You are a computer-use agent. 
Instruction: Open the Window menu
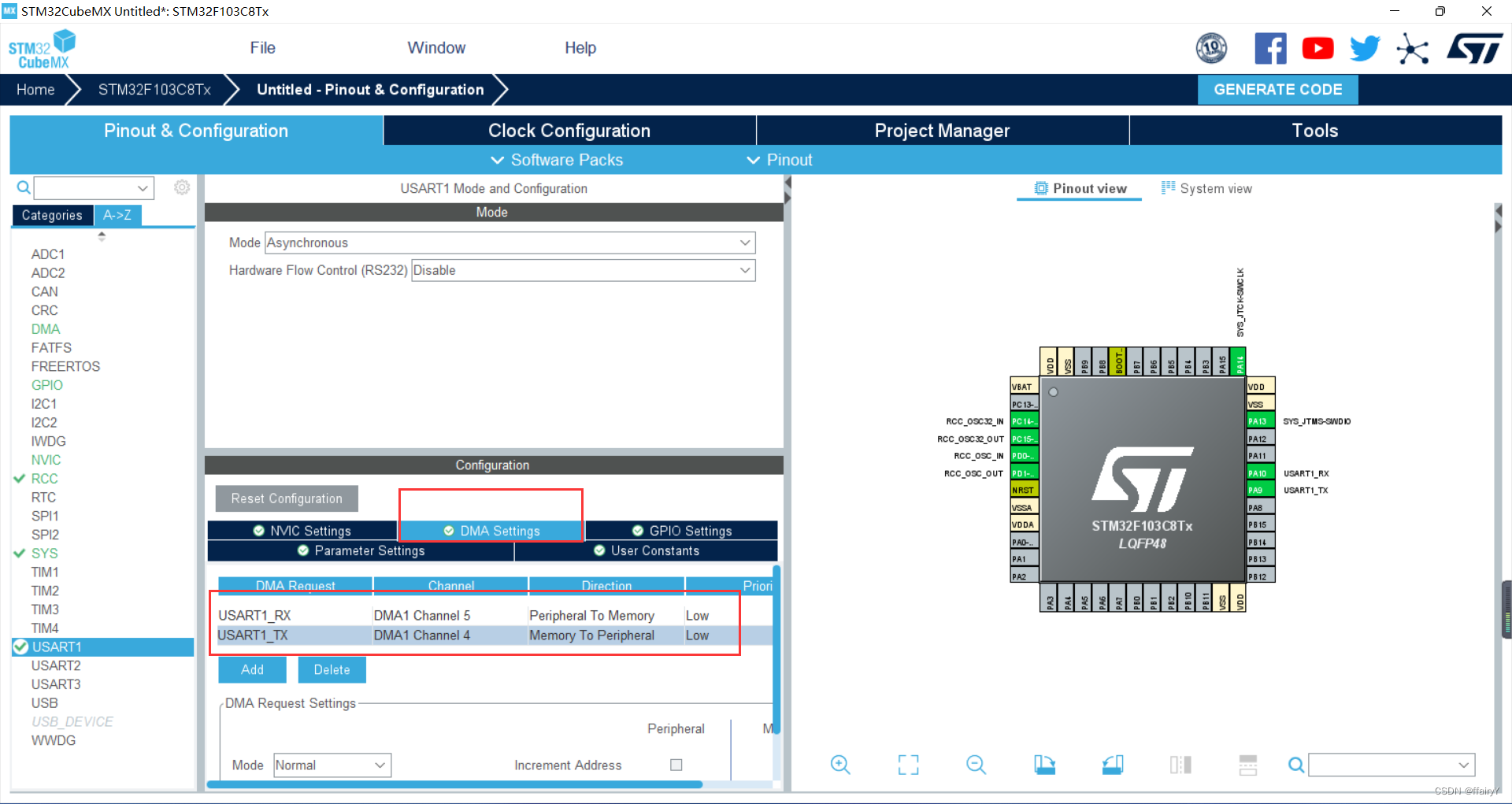[436, 48]
